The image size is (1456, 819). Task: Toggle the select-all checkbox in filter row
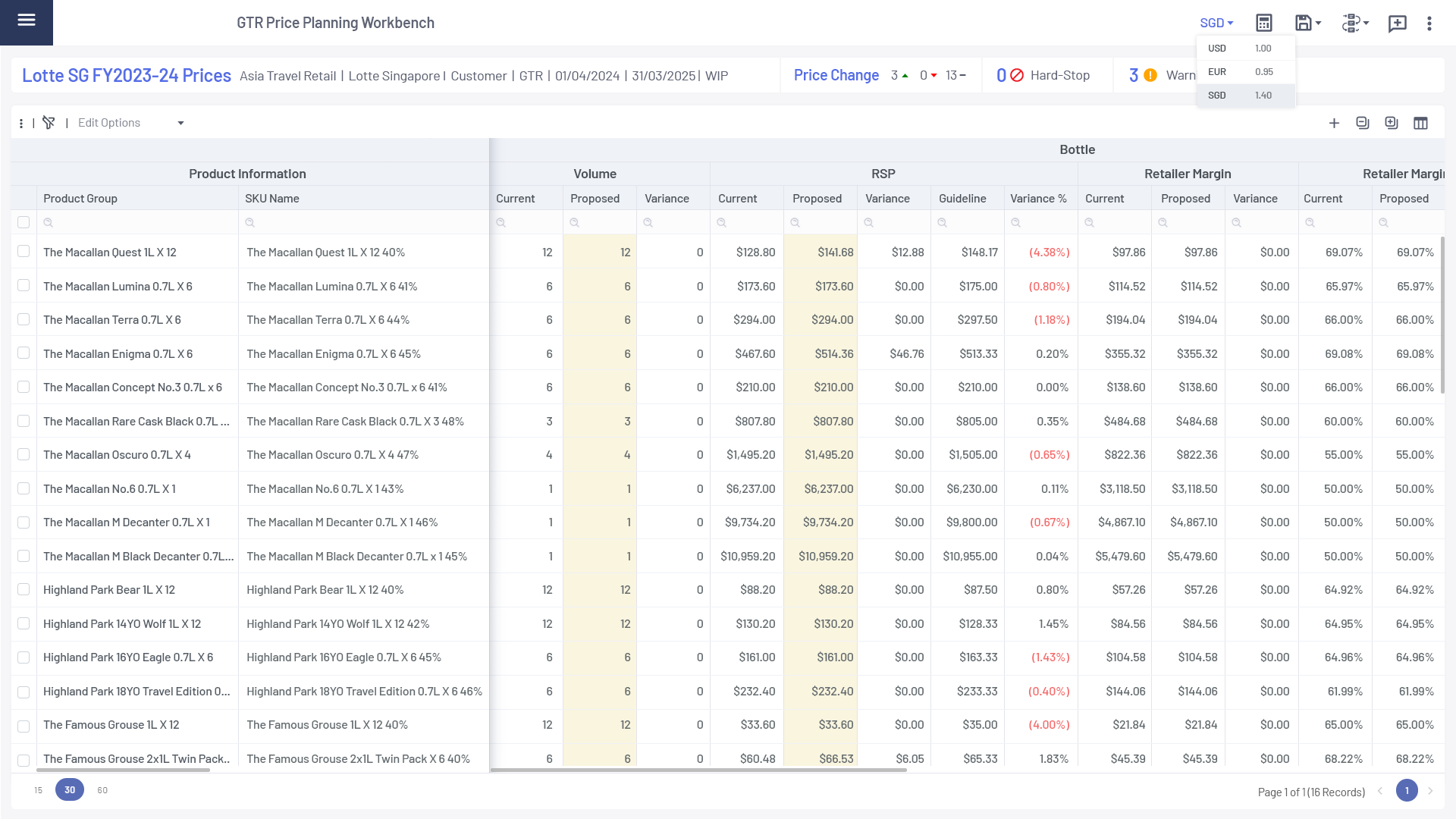coord(24,222)
